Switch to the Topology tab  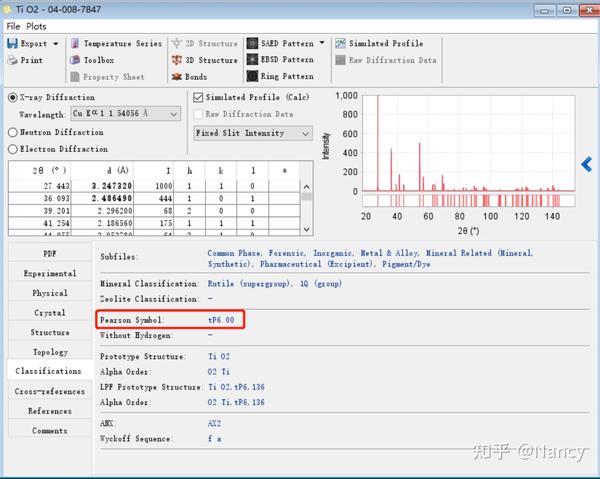(x=50, y=352)
